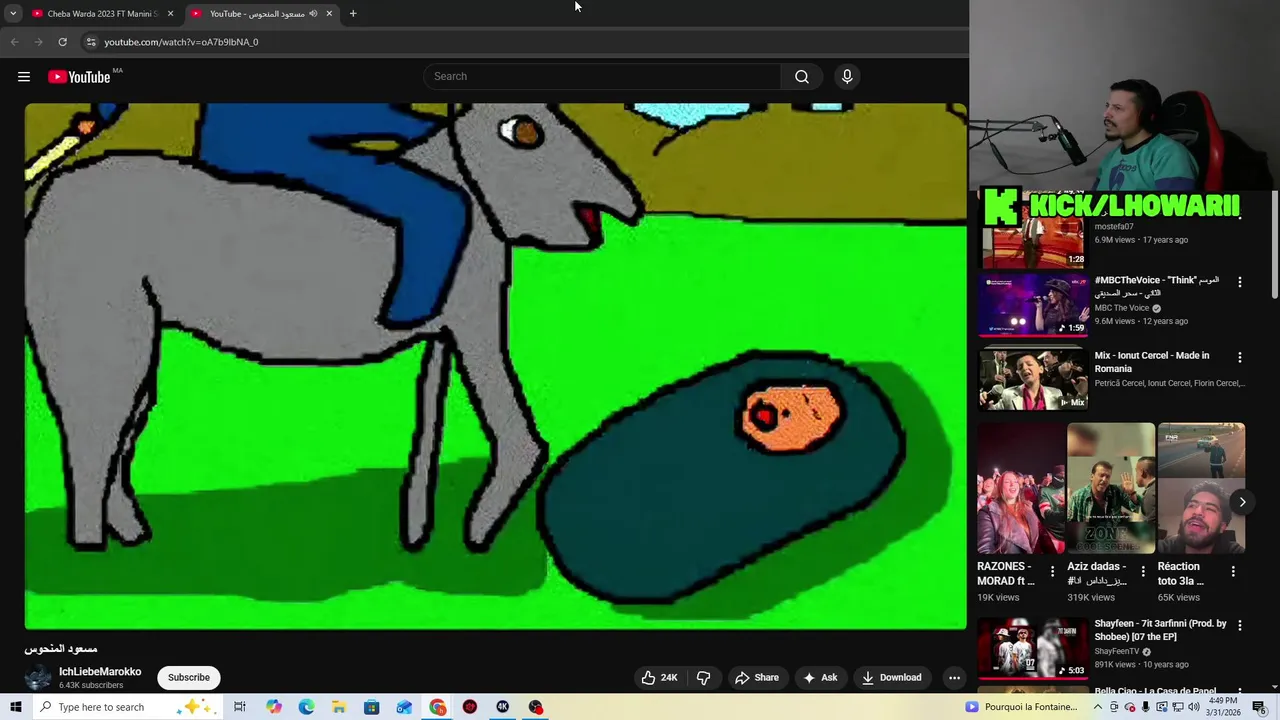Open 4K Downloader taskbar icon
This screenshot has width=1280, height=720.
pos(503,707)
